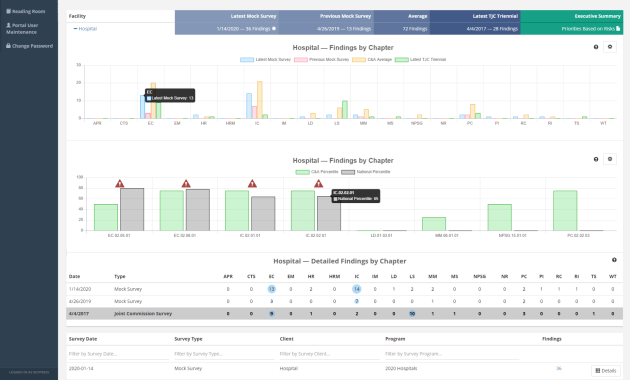Toggle C&A Percentile legend item
The width and height of the screenshot is (630, 380).
pos(317,172)
